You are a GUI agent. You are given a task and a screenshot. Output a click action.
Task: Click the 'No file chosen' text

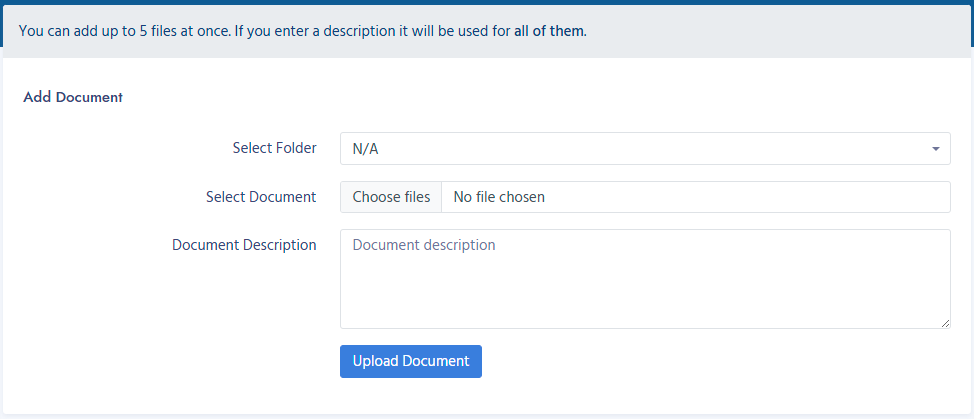(499, 197)
